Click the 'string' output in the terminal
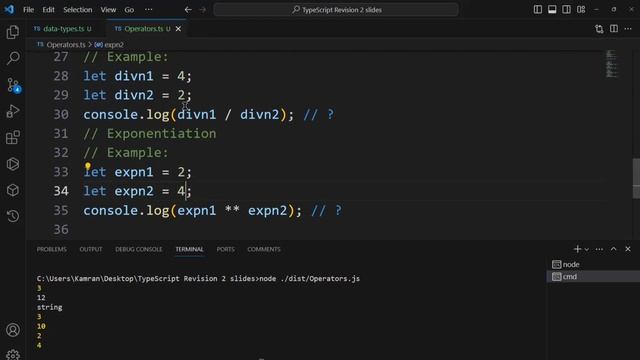The height and width of the screenshot is (360, 640). 49,307
